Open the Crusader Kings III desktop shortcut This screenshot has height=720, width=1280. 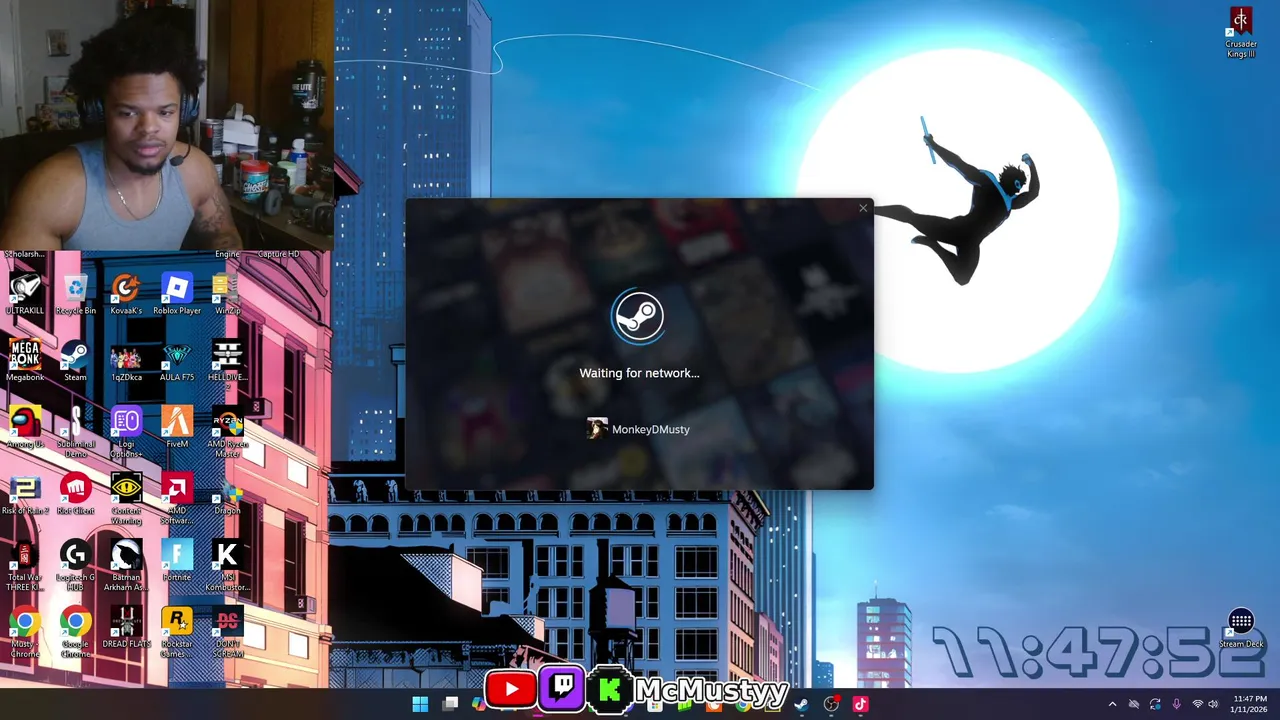pyautogui.click(x=1241, y=33)
